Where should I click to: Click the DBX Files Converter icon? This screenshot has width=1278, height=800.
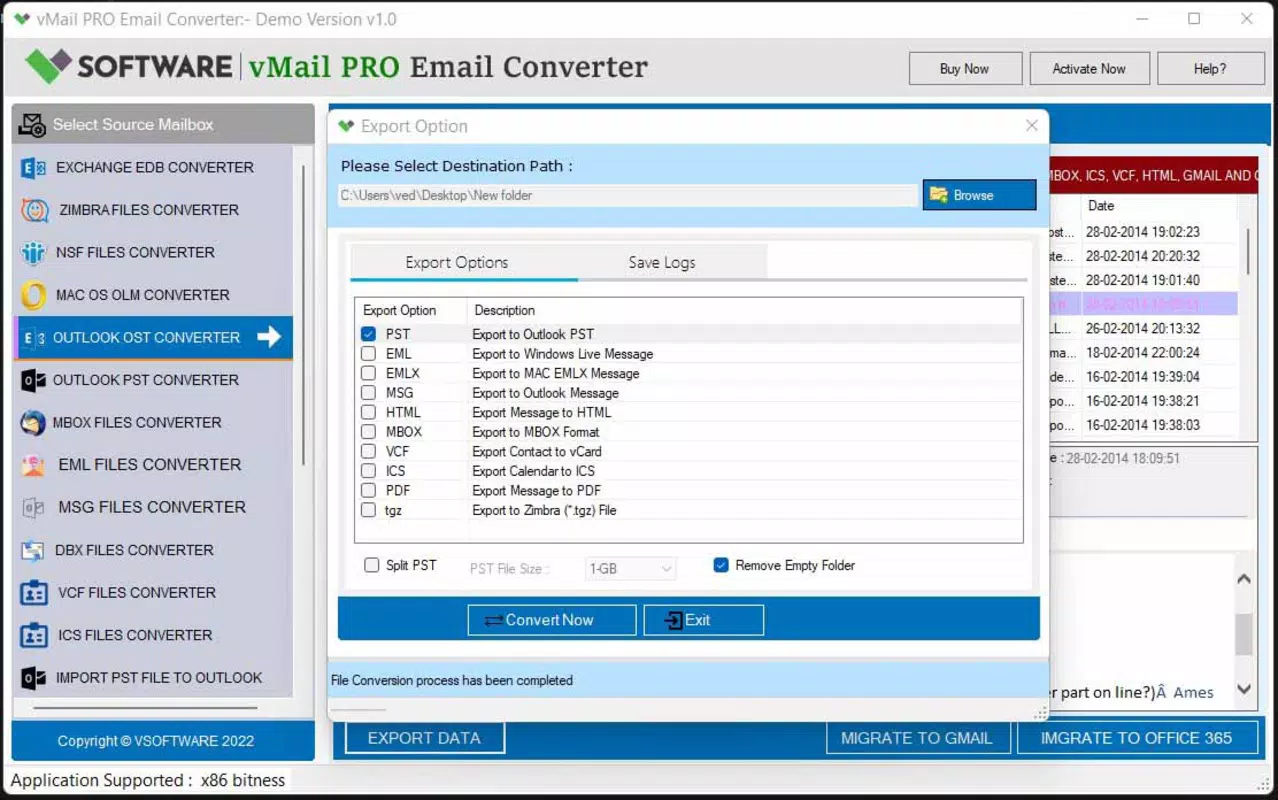point(34,550)
